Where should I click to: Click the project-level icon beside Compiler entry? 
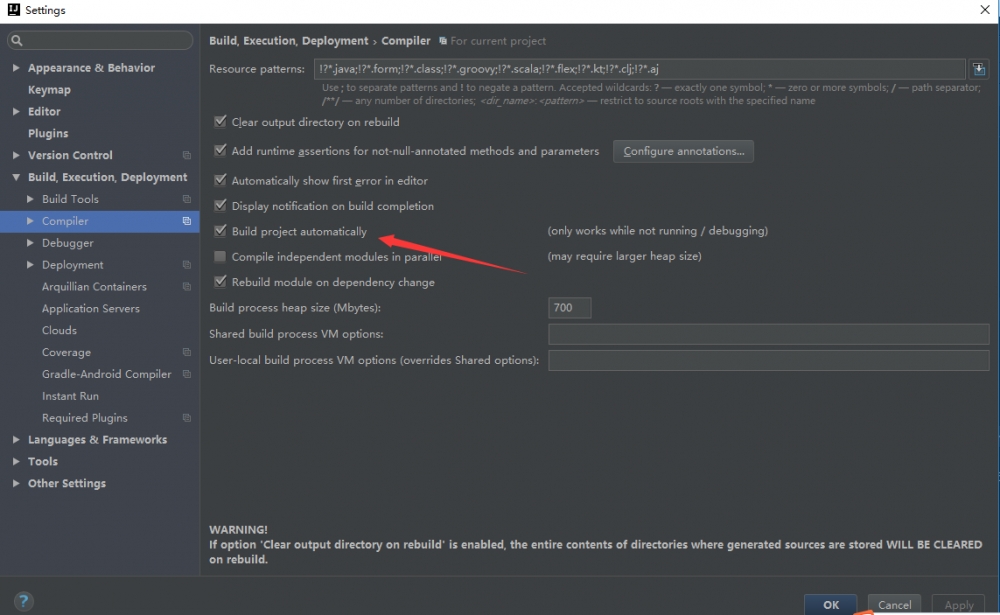pyautogui.click(x=186, y=221)
